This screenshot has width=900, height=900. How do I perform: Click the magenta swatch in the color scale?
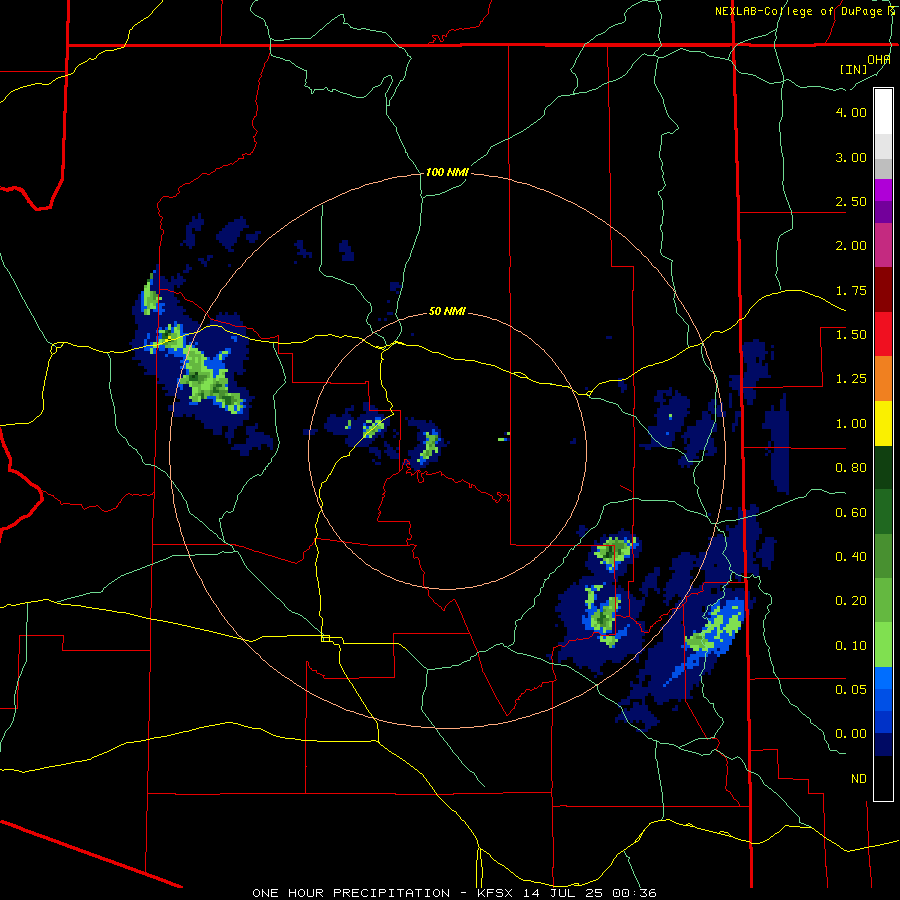pos(883,245)
